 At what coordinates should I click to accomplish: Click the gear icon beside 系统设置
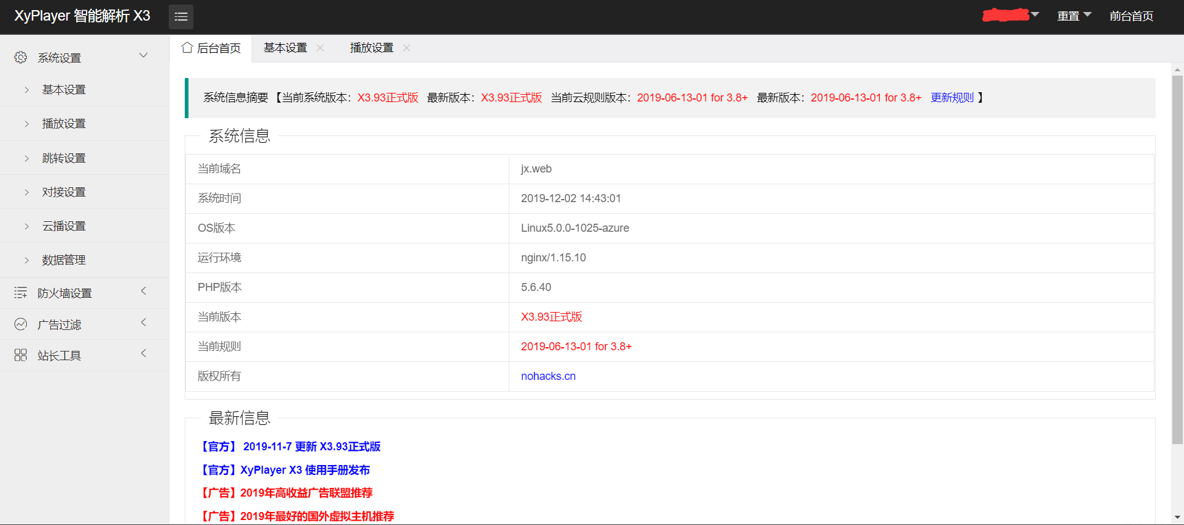coord(21,57)
